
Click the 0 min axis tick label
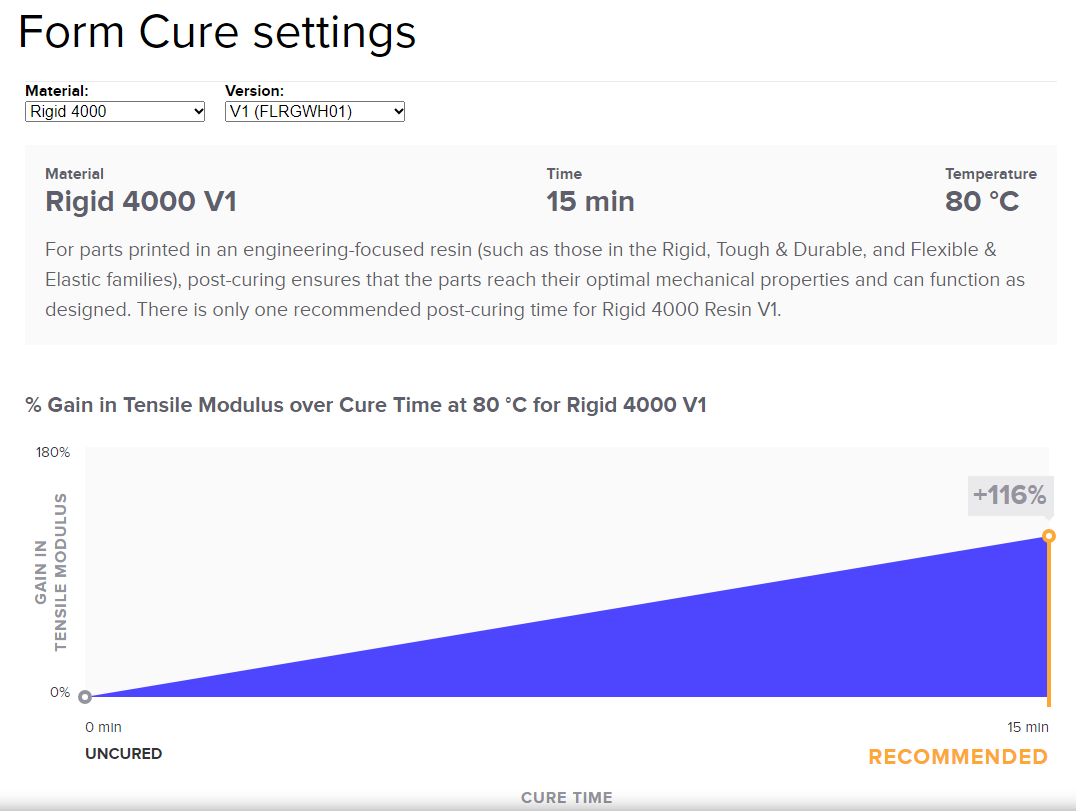tap(104, 727)
